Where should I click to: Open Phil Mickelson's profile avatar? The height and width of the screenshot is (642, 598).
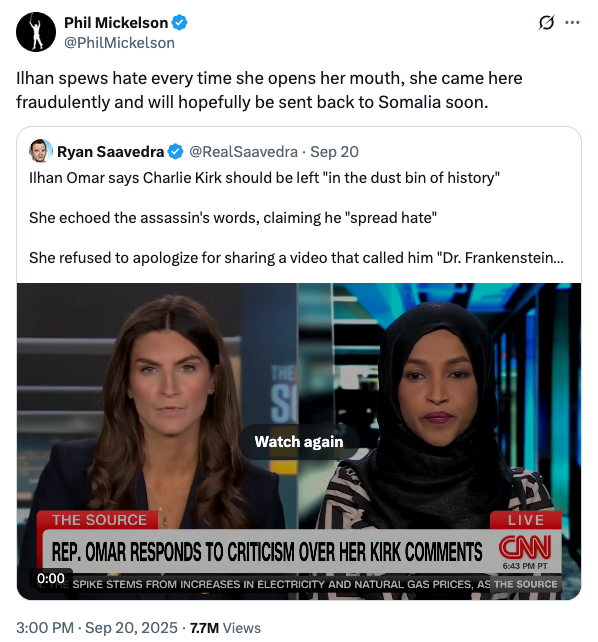[36, 32]
